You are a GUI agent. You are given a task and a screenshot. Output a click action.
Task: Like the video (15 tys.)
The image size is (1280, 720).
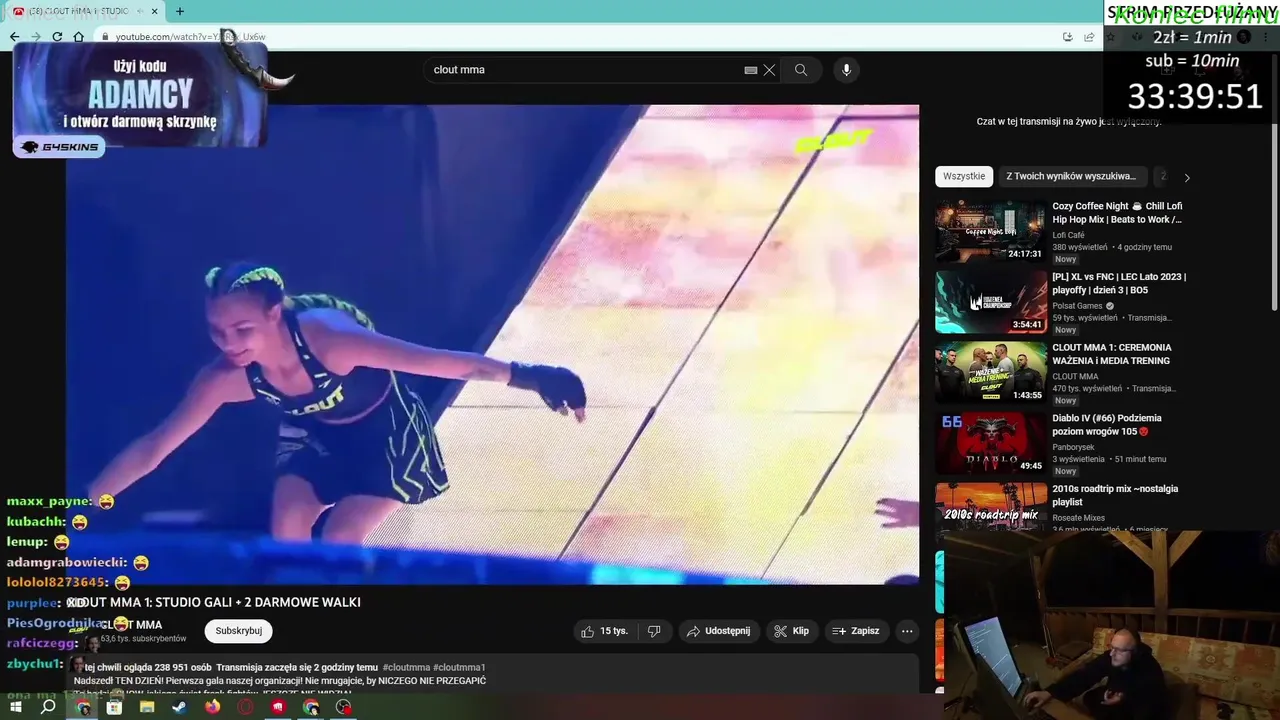605,631
